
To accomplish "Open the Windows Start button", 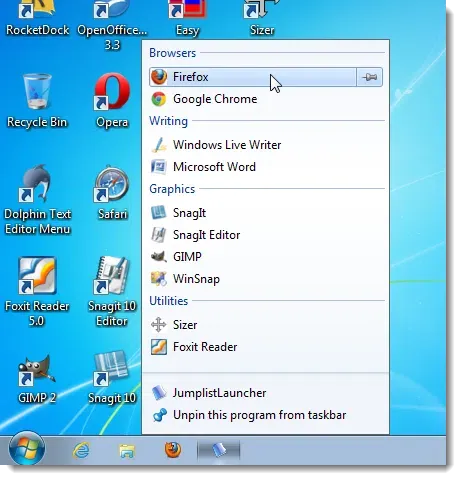I will click(x=27, y=449).
